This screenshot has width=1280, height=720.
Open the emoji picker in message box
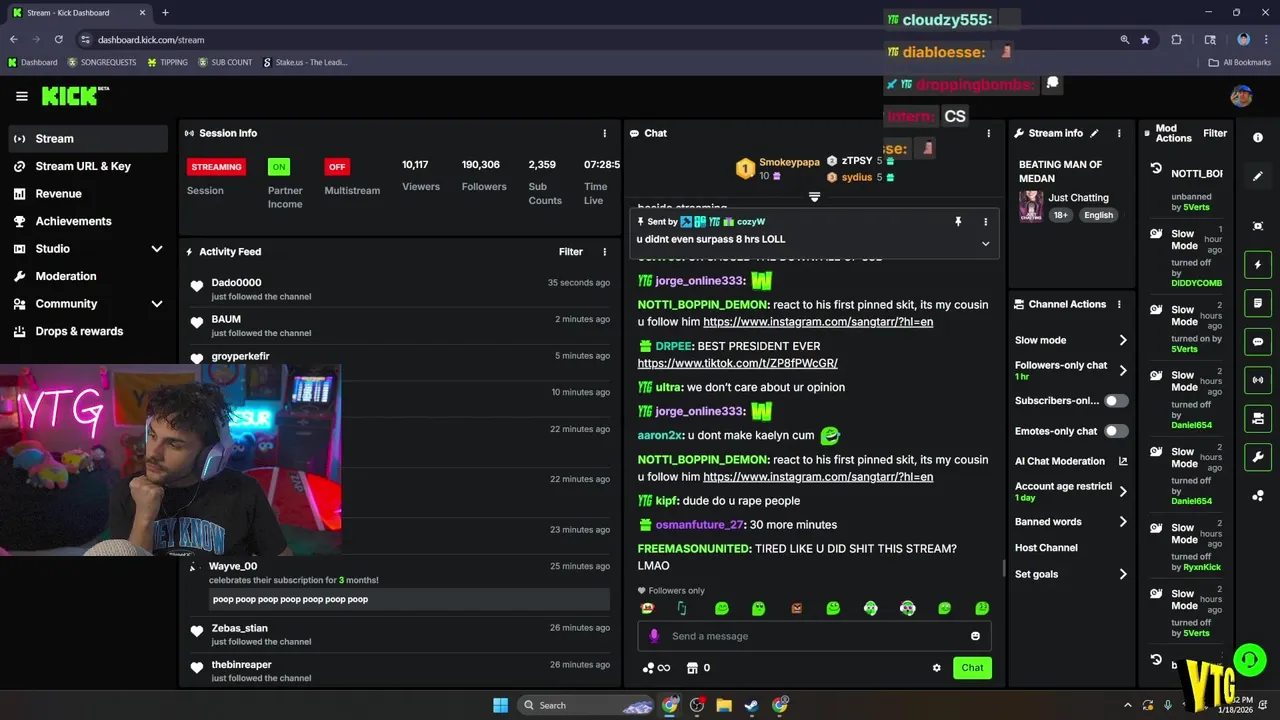975,636
